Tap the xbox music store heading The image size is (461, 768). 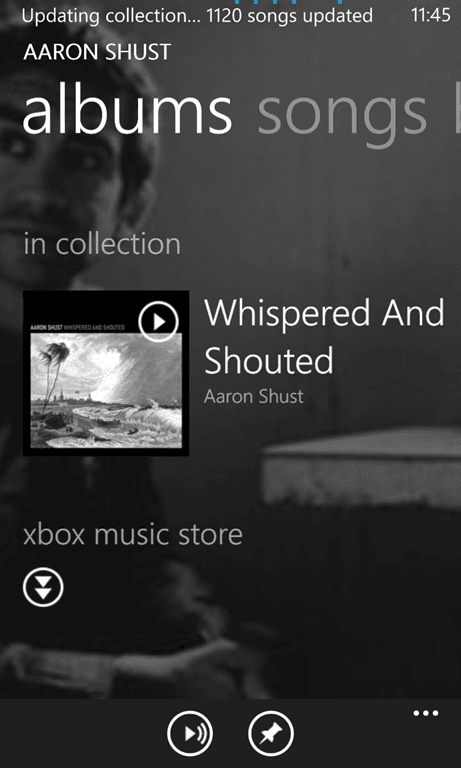[x=133, y=534]
